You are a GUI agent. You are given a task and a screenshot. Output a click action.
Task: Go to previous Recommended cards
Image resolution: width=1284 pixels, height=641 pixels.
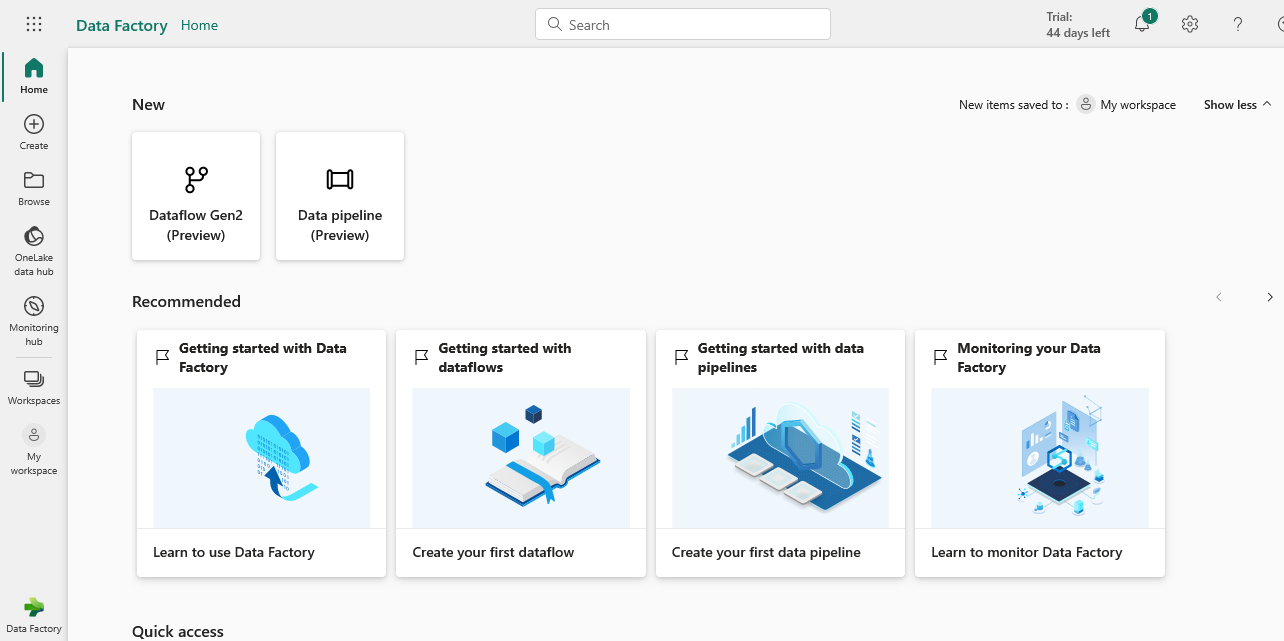[1218, 297]
